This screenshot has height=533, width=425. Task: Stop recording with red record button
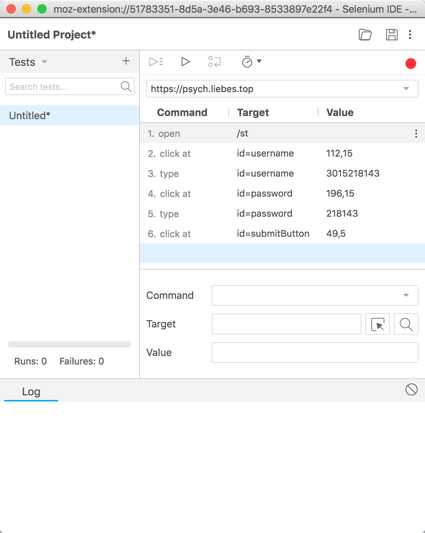411,64
